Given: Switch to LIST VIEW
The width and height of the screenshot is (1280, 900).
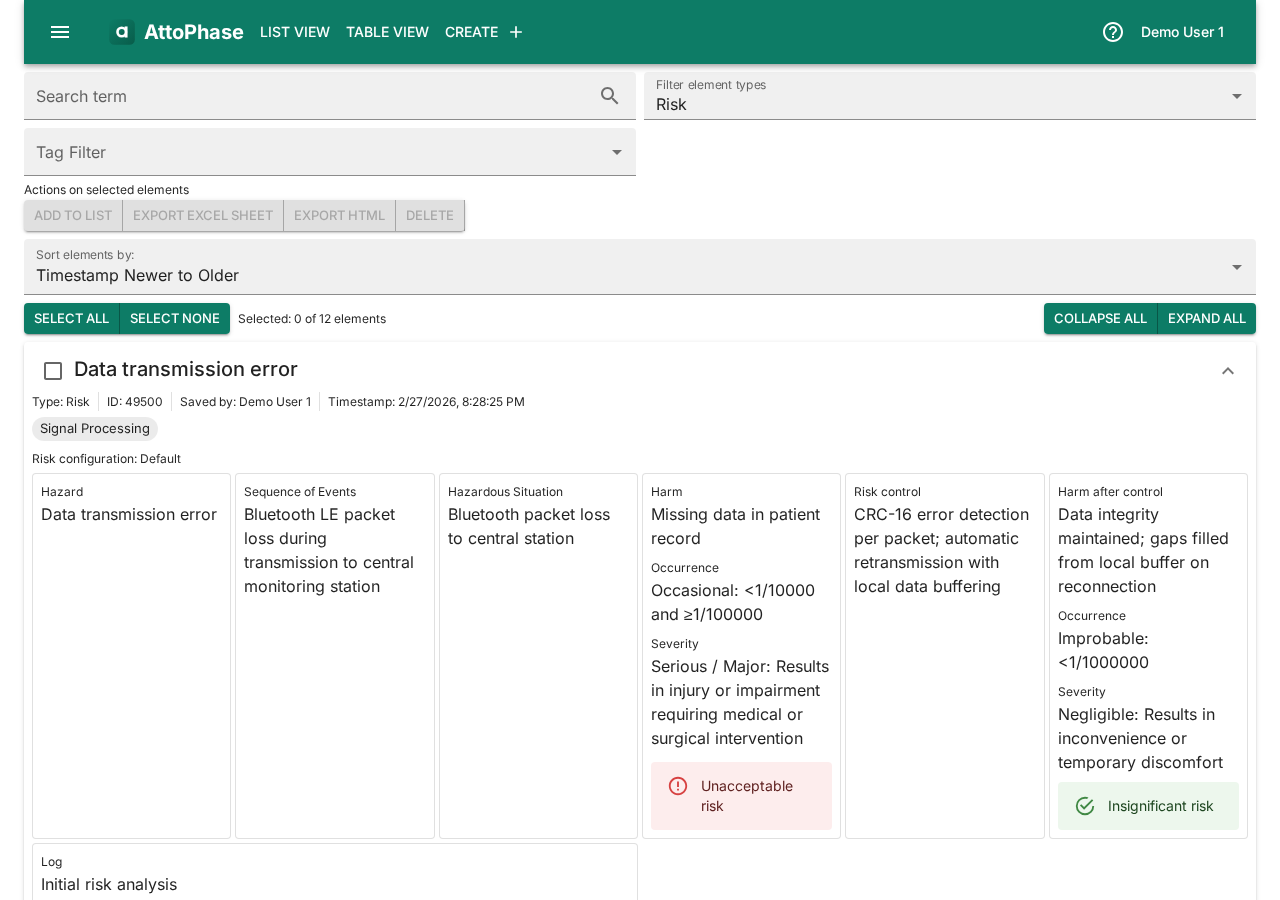Looking at the screenshot, I should click(294, 30).
